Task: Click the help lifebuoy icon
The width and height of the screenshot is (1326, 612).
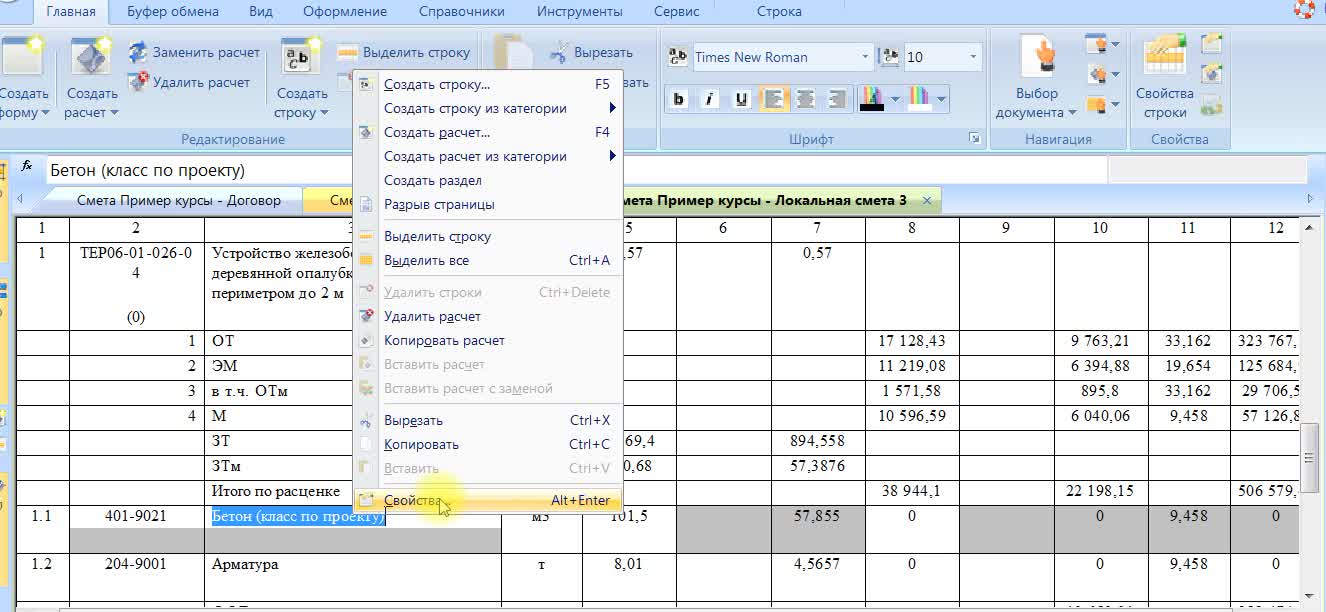Action: pos(1305,10)
